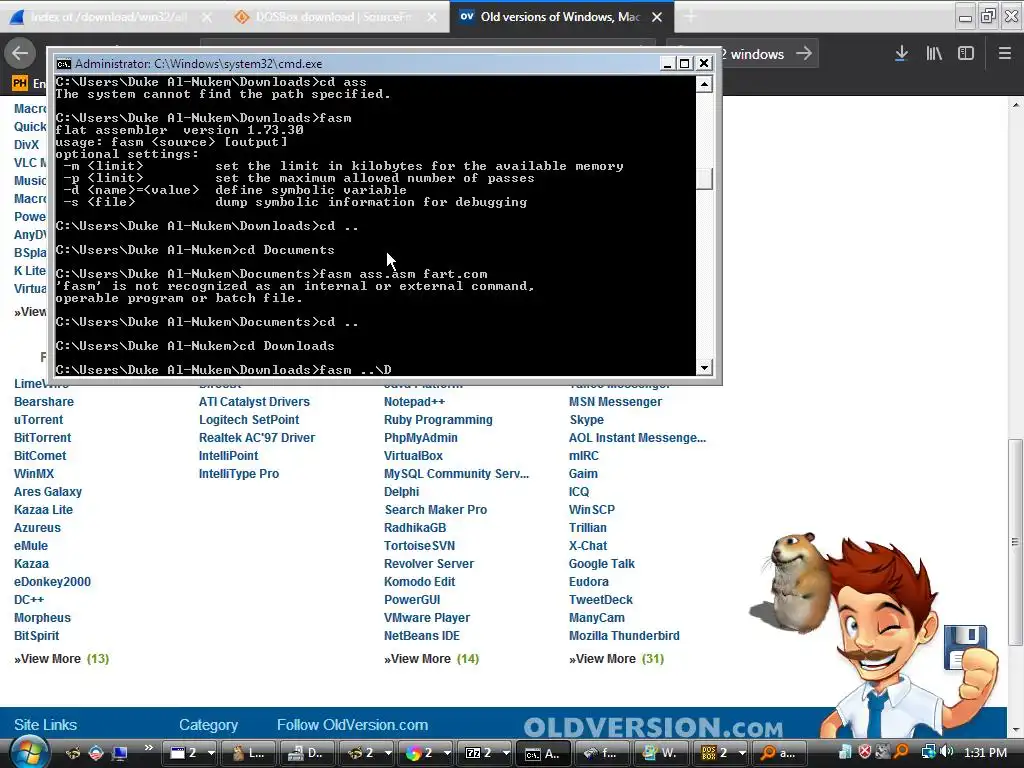Viewport: 1024px width, 768px height.
Task: Open new tab with plus button
Action: 690,17
